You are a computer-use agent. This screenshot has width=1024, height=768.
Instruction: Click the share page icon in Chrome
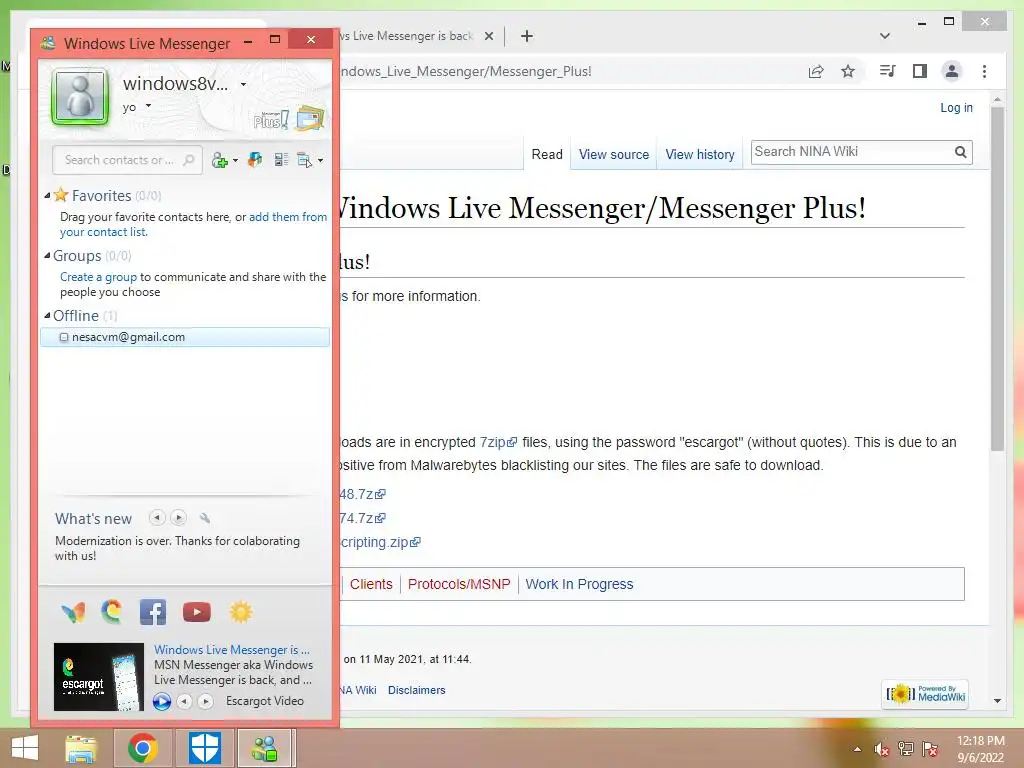pos(816,71)
